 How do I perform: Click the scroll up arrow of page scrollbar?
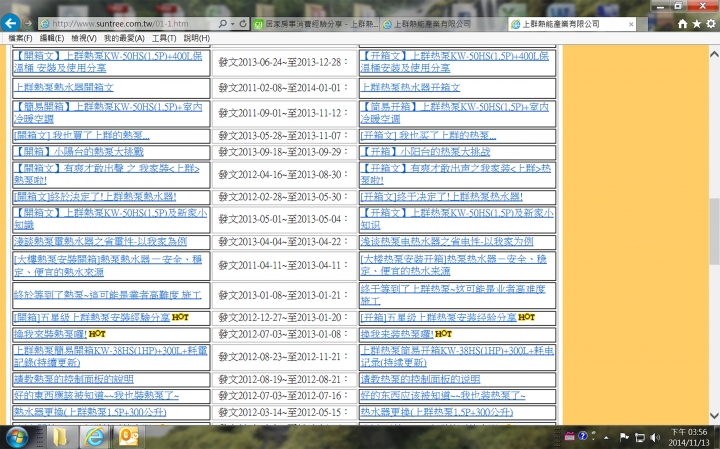pyautogui.click(x=714, y=54)
